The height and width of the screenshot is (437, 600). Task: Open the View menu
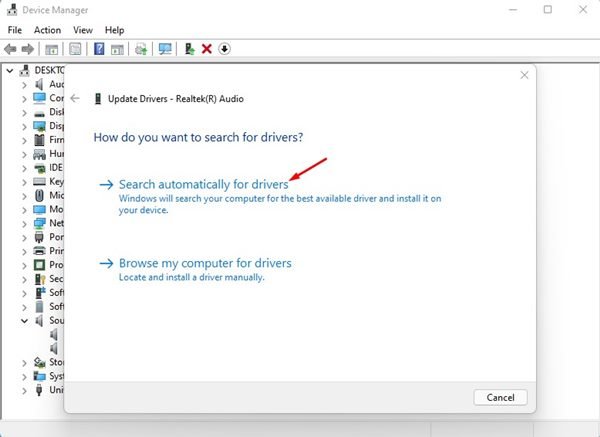(83, 30)
